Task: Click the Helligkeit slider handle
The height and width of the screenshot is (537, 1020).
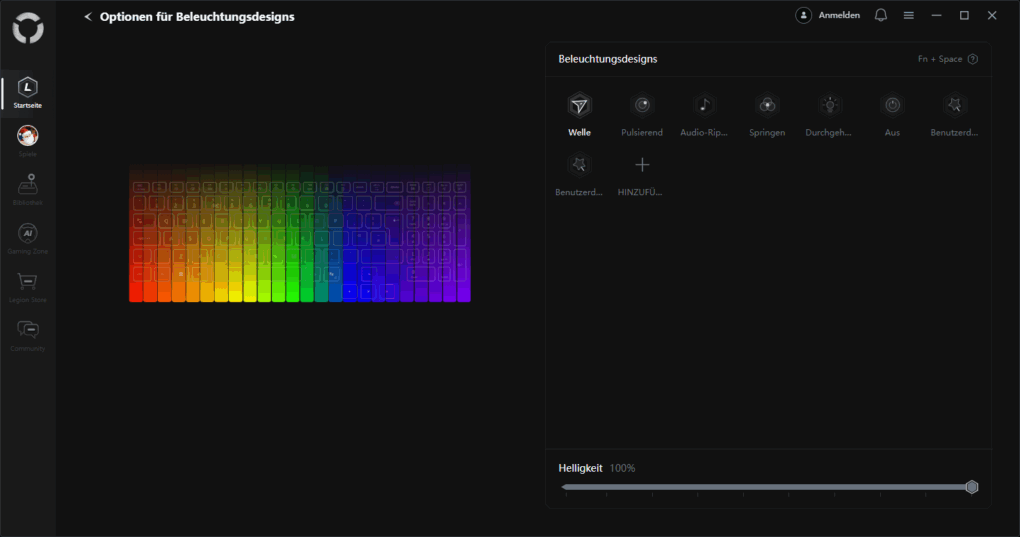Action: (971, 487)
